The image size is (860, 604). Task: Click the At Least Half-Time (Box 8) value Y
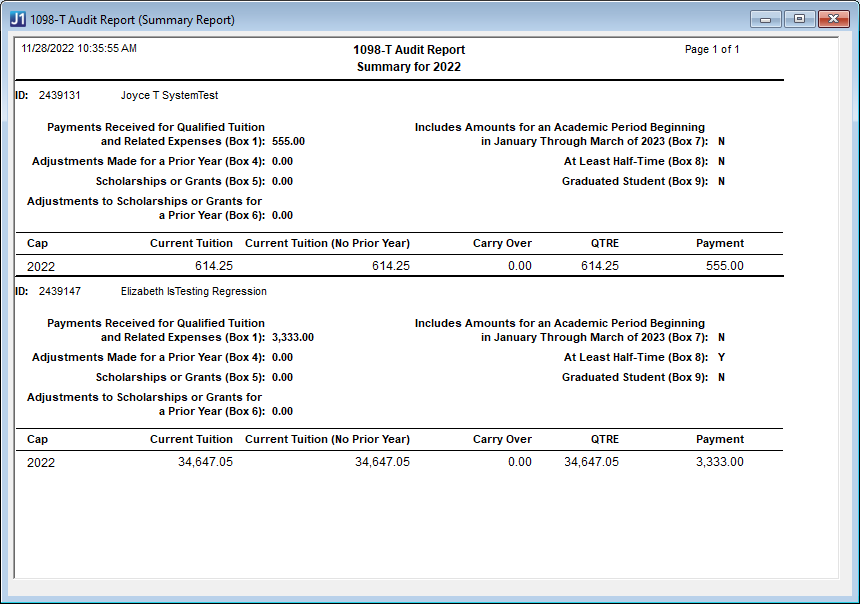pyautogui.click(x=721, y=357)
